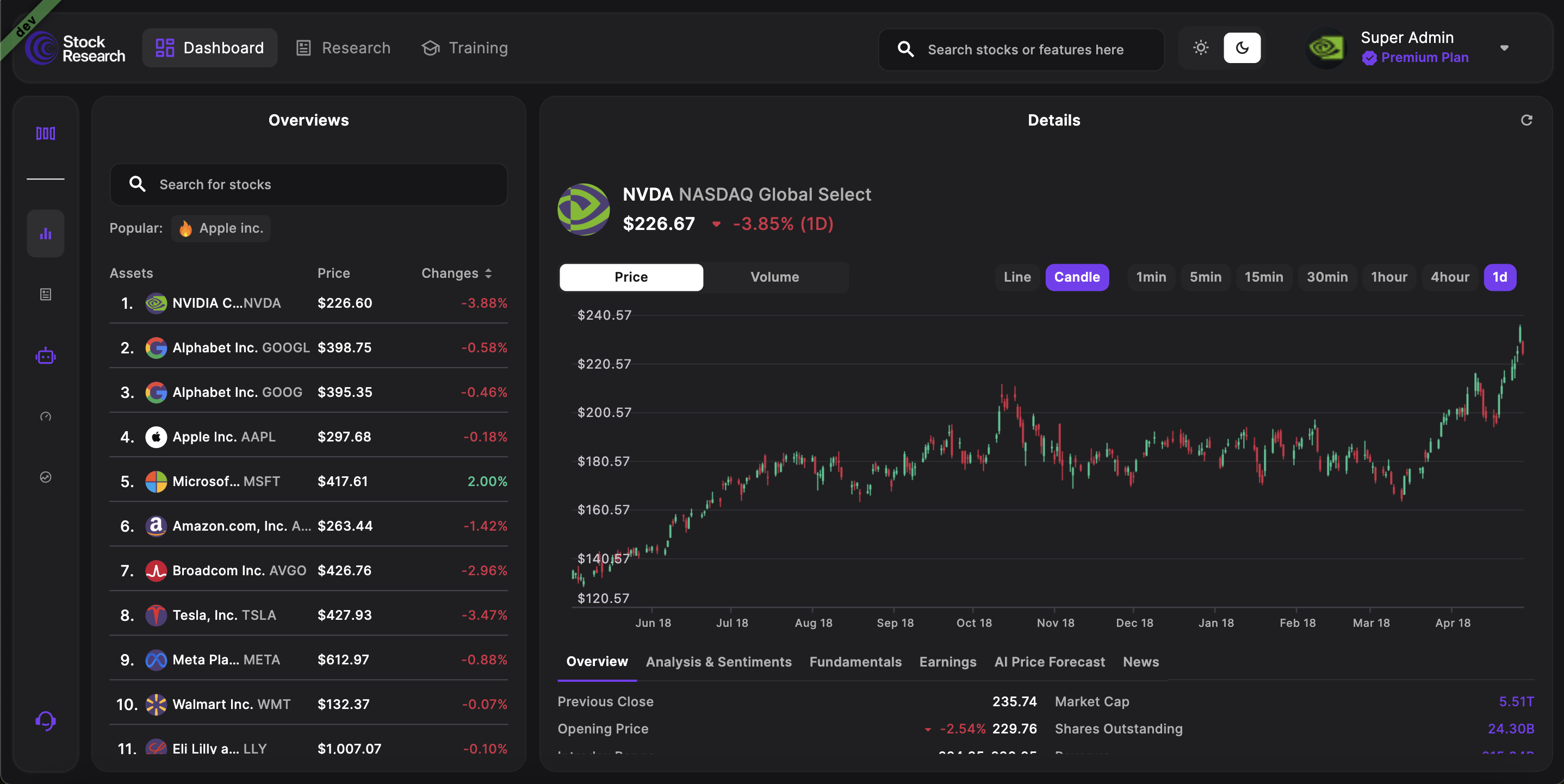Viewport: 1564px width, 784px height.
Task: Switch to the Overview tab
Action: [597, 662]
